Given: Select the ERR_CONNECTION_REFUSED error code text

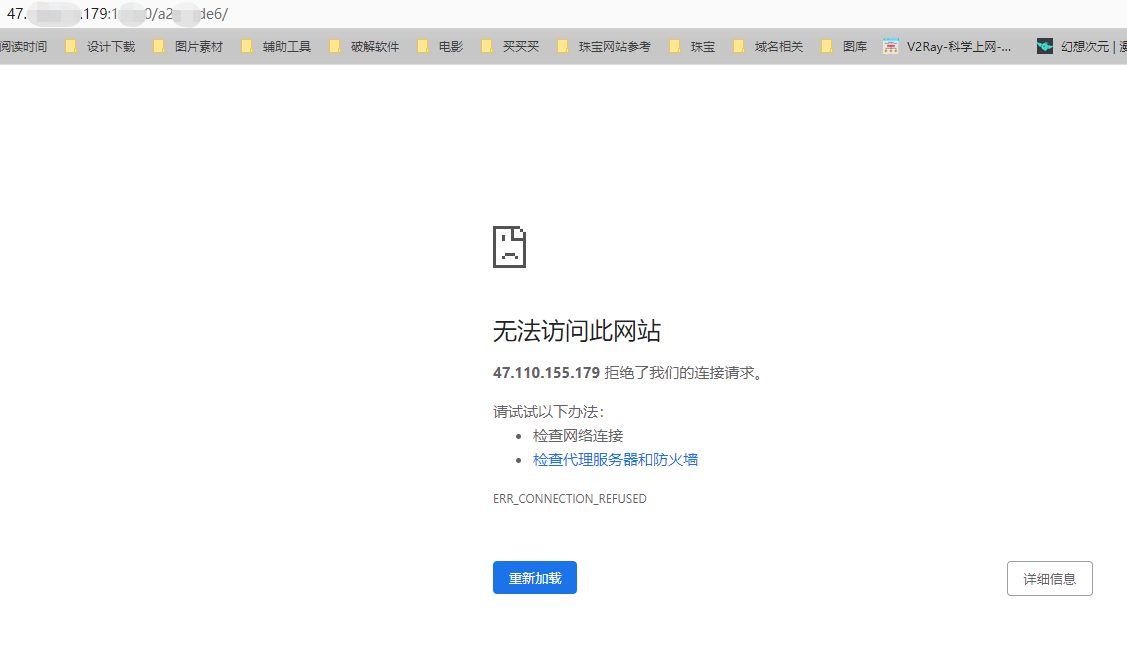Looking at the screenshot, I should click(x=570, y=498).
